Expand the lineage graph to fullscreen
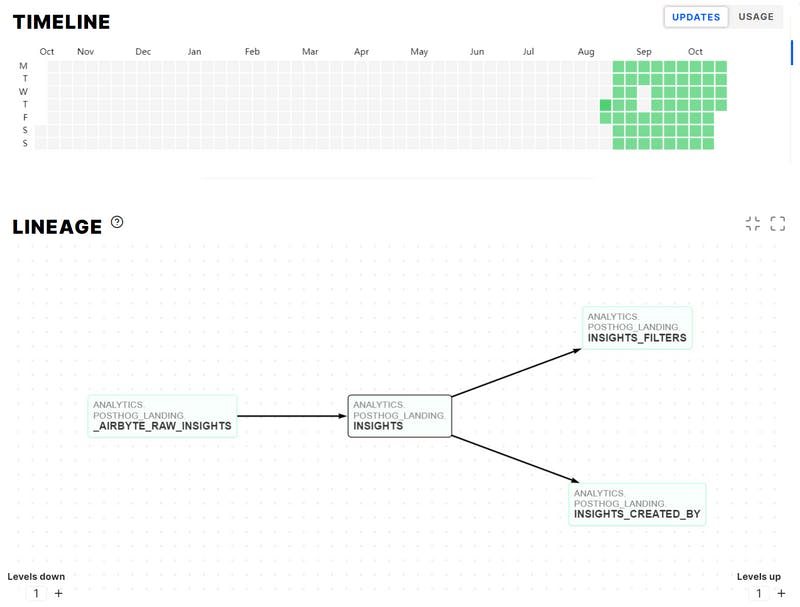Viewport: 800px width, 607px height. click(x=778, y=224)
